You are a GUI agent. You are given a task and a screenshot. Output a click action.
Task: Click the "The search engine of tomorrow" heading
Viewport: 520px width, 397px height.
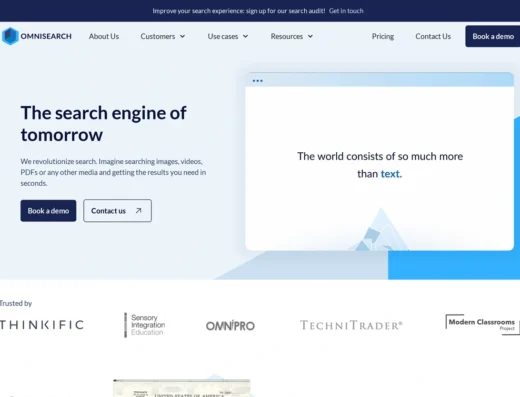[103, 124]
